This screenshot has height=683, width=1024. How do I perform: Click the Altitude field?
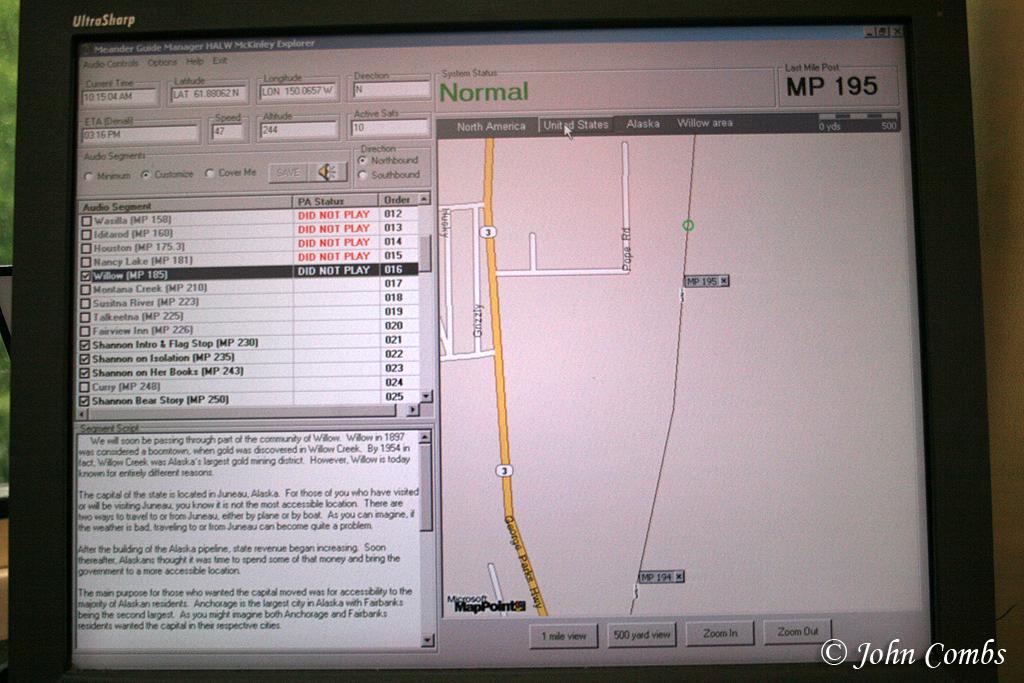(x=298, y=129)
